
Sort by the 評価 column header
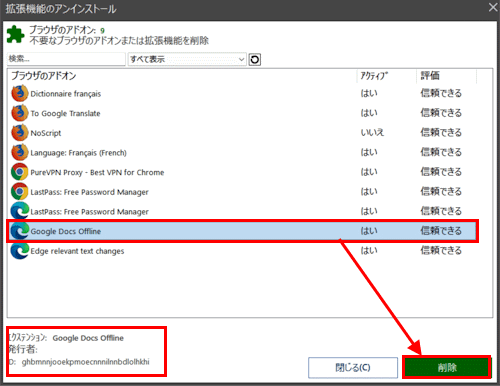click(447, 76)
